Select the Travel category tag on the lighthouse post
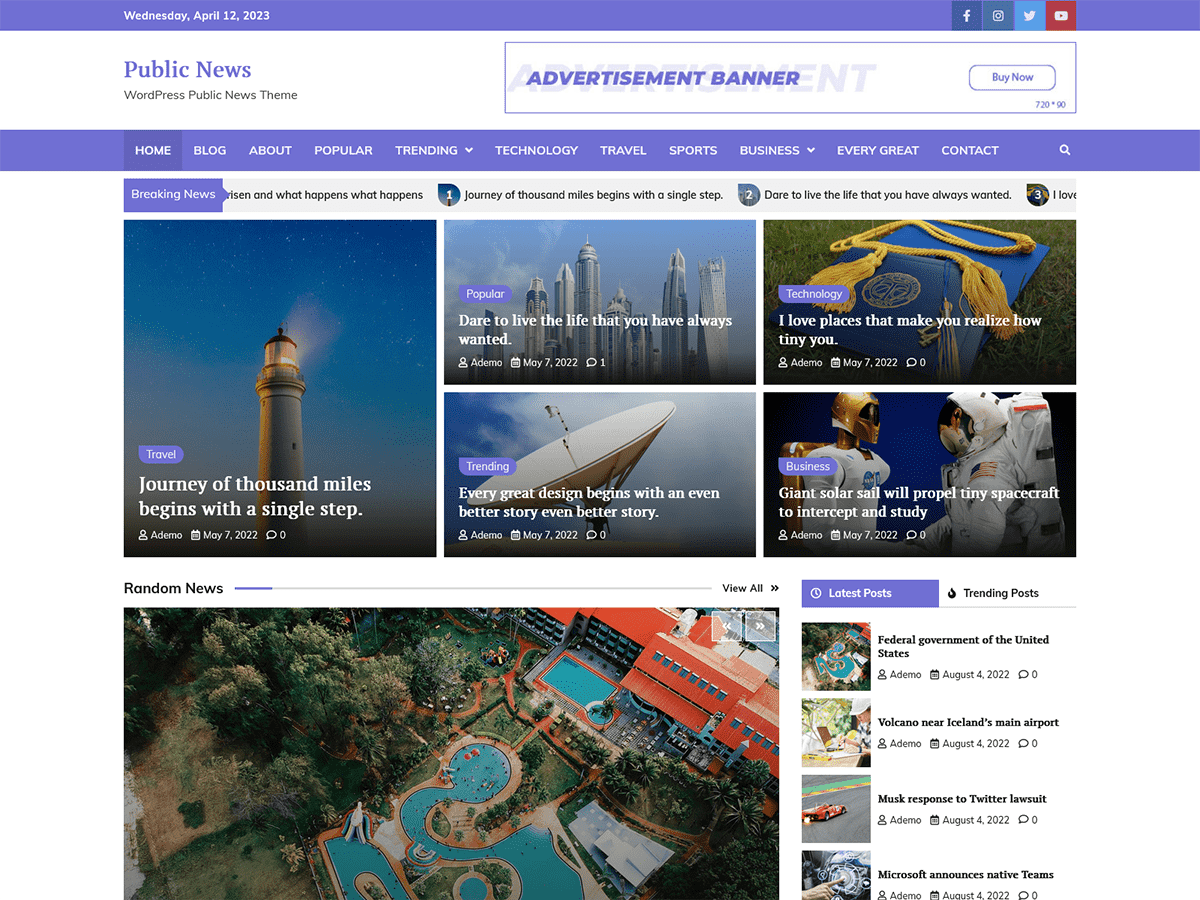Image resolution: width=1200 pixels, height=900 pixels. coord(161,454)
